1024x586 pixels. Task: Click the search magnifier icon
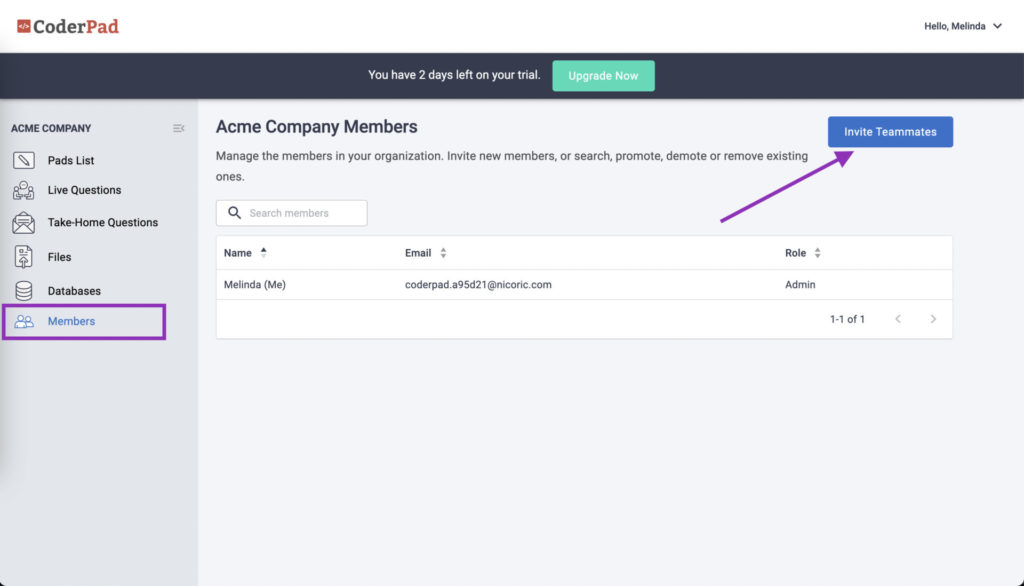pos(234,213)
